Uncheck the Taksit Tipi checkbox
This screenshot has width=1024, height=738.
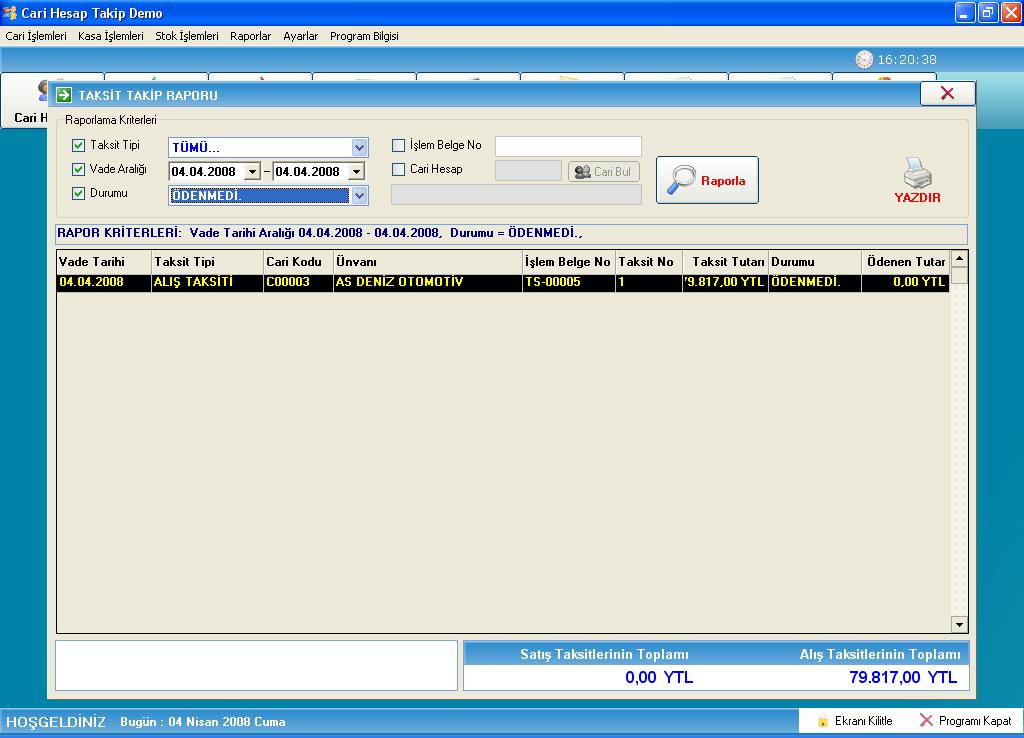click(x=79, y=146)
